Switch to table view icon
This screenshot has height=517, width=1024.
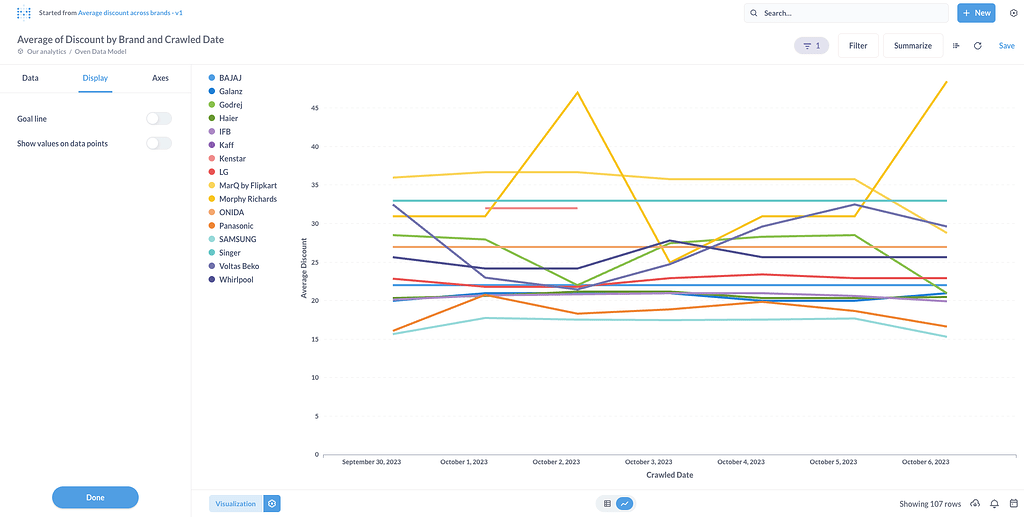click(x=607, y=504)
